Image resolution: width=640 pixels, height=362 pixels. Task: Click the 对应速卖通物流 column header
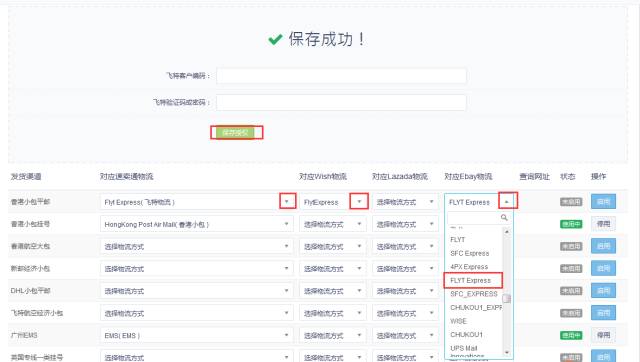(127, 177)
